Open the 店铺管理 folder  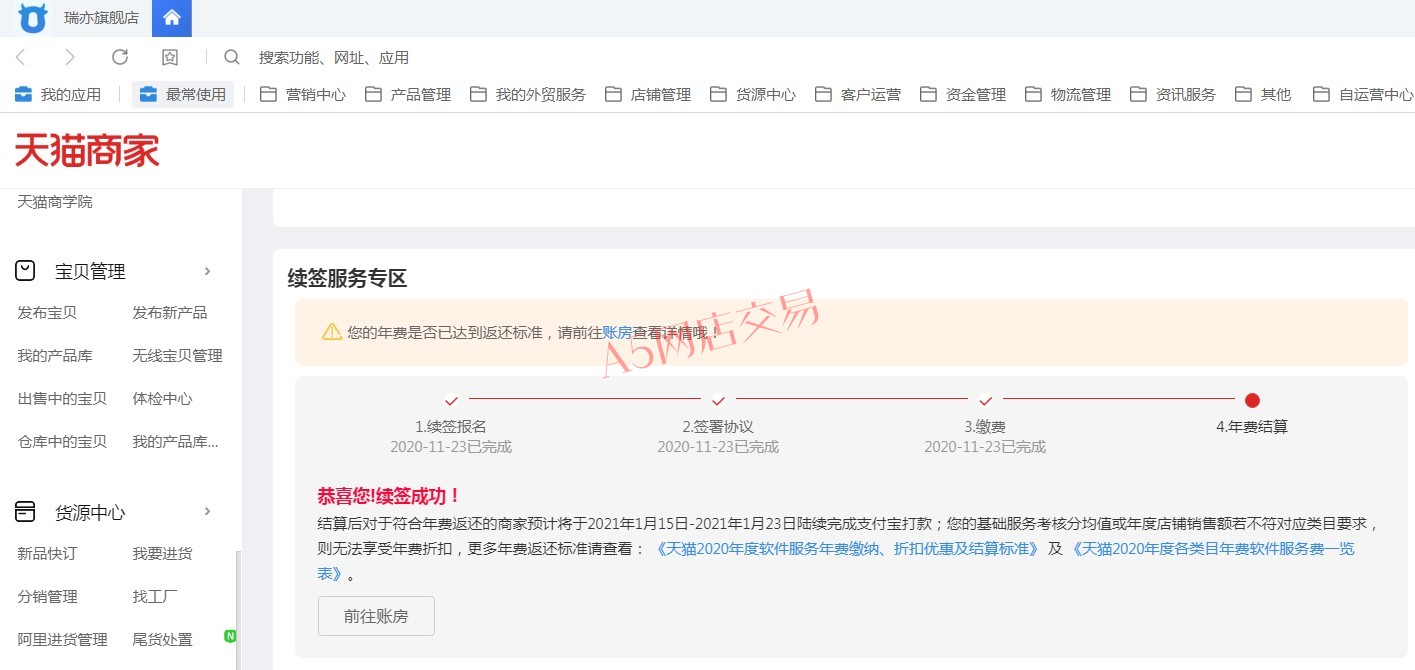click(x=648, y=94)
